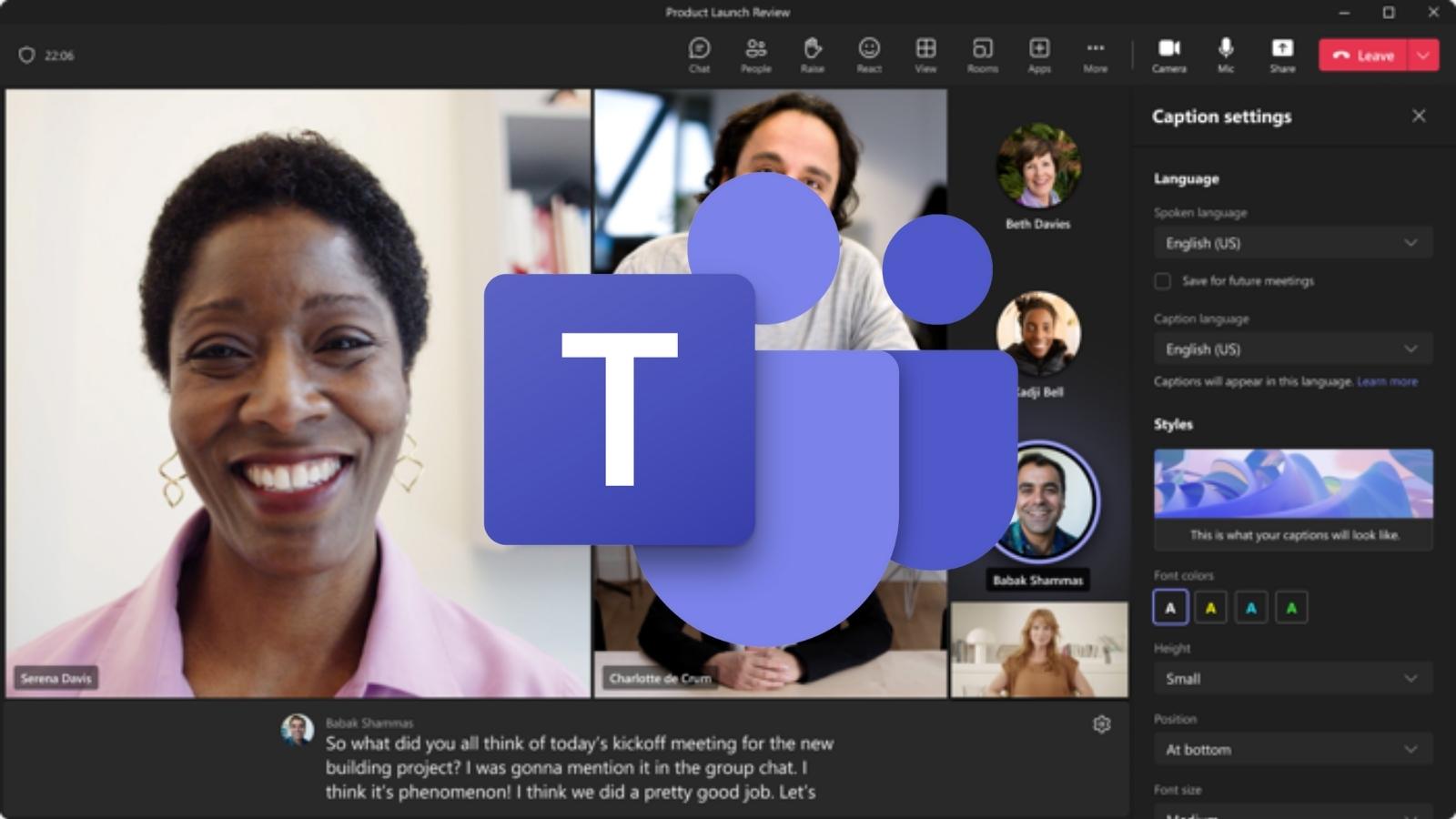Viewport: 1456px width, 819px height.
Task: Open the Apps menu
Action: [x=1039, y=56]
